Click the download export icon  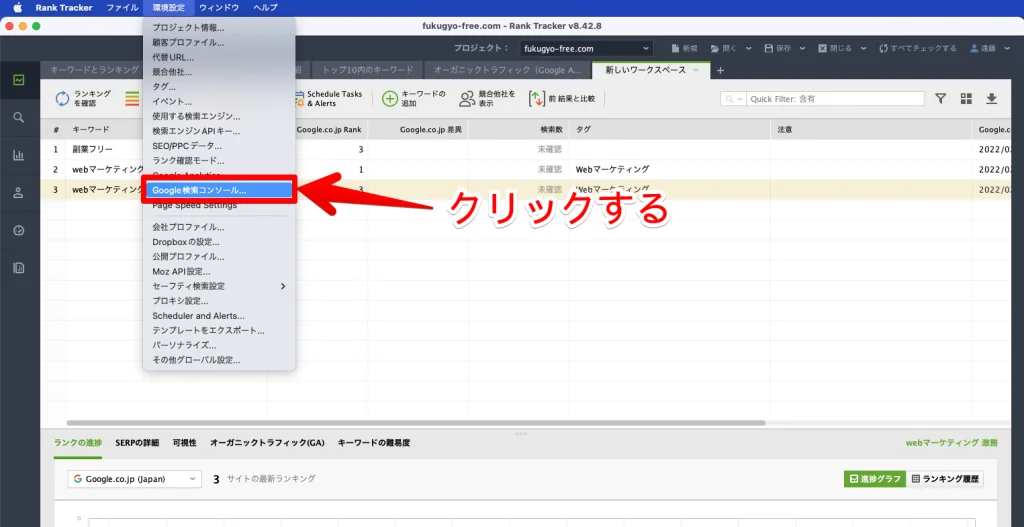click(x=991, y=99)
